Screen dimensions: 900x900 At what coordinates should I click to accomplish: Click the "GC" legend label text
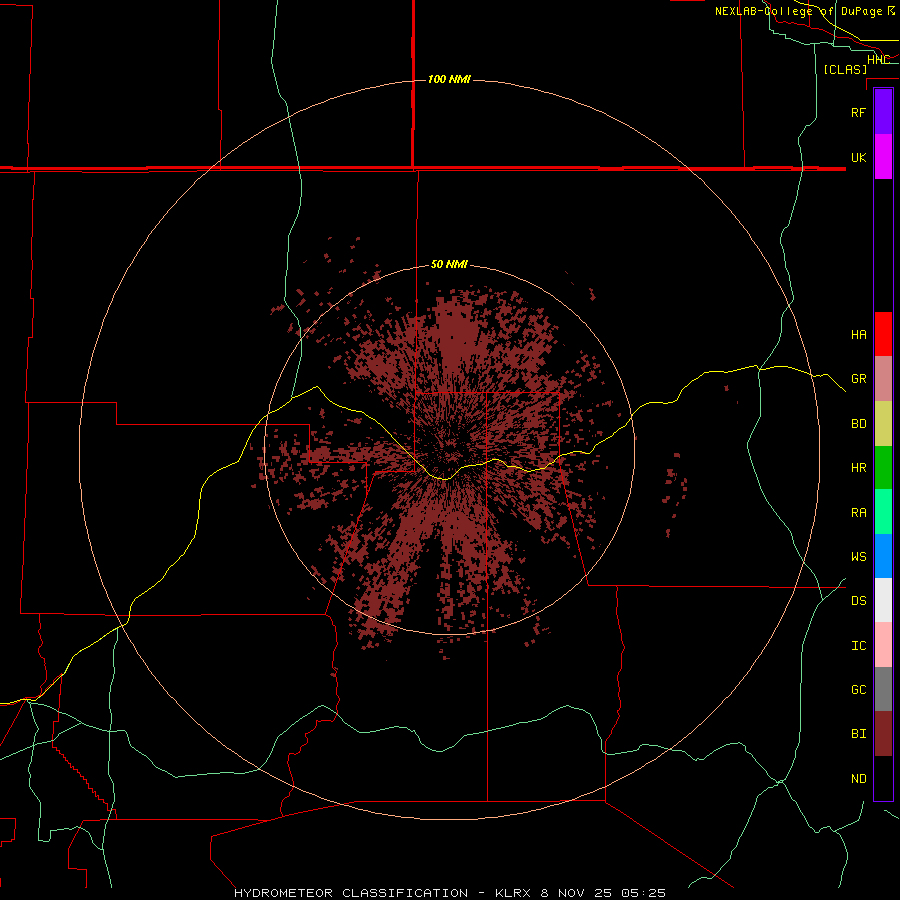[x=858, y=690]
